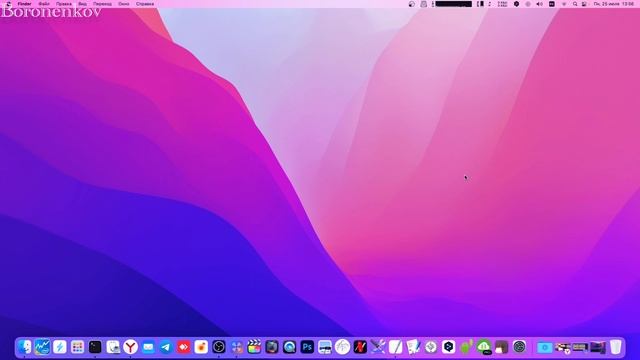
Task: Open the QuickTime Player icon
Action: 289,347
